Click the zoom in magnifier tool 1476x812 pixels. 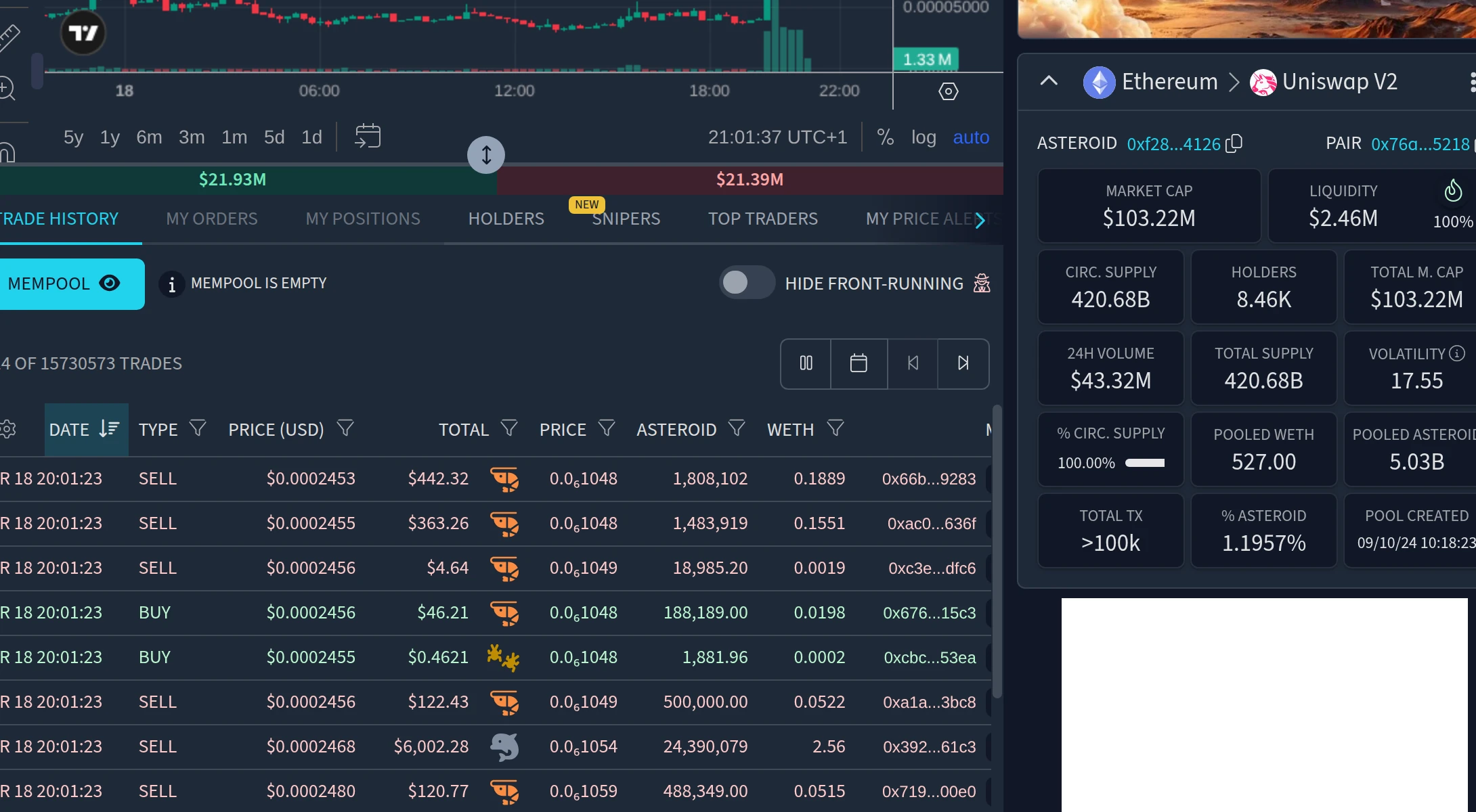click(7, 89)
